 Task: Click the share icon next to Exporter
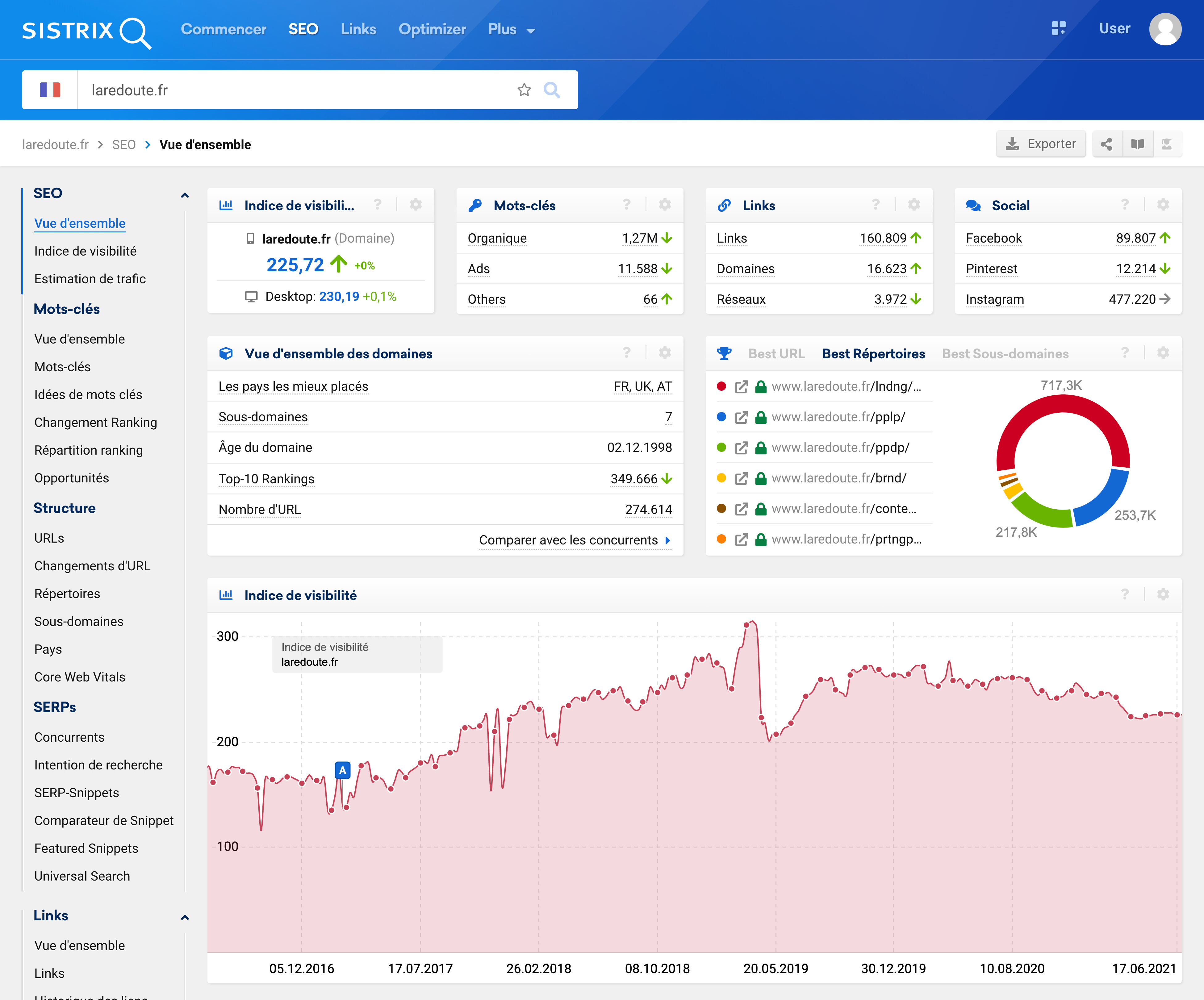[x=1106, y=144]
